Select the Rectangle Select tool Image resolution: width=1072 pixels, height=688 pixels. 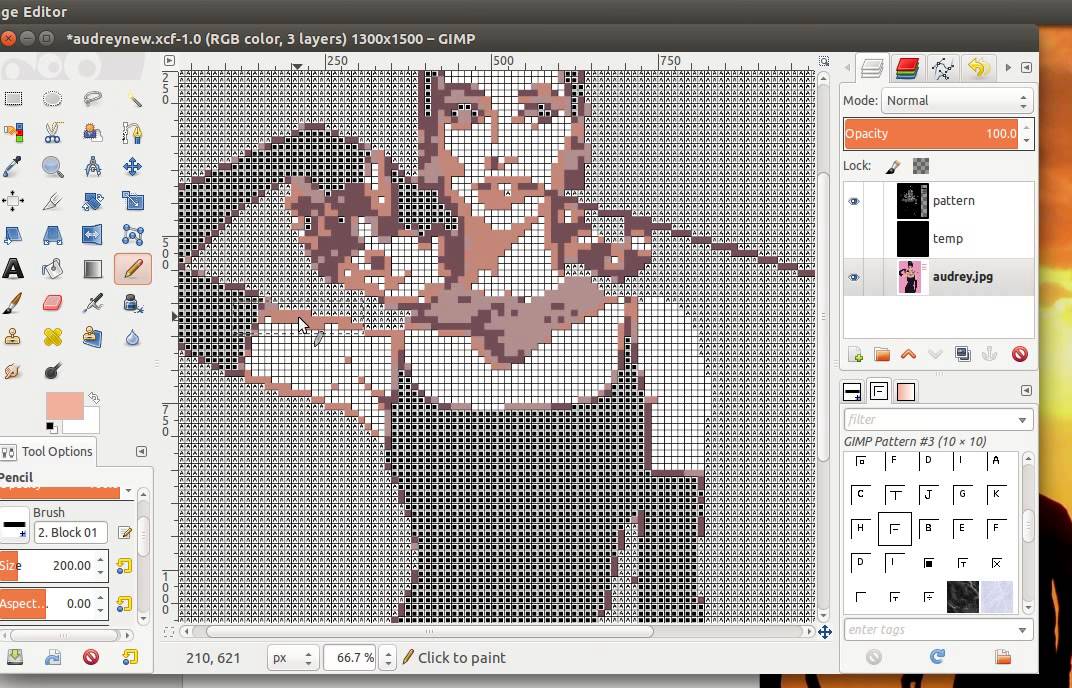[x=13, y=99]
